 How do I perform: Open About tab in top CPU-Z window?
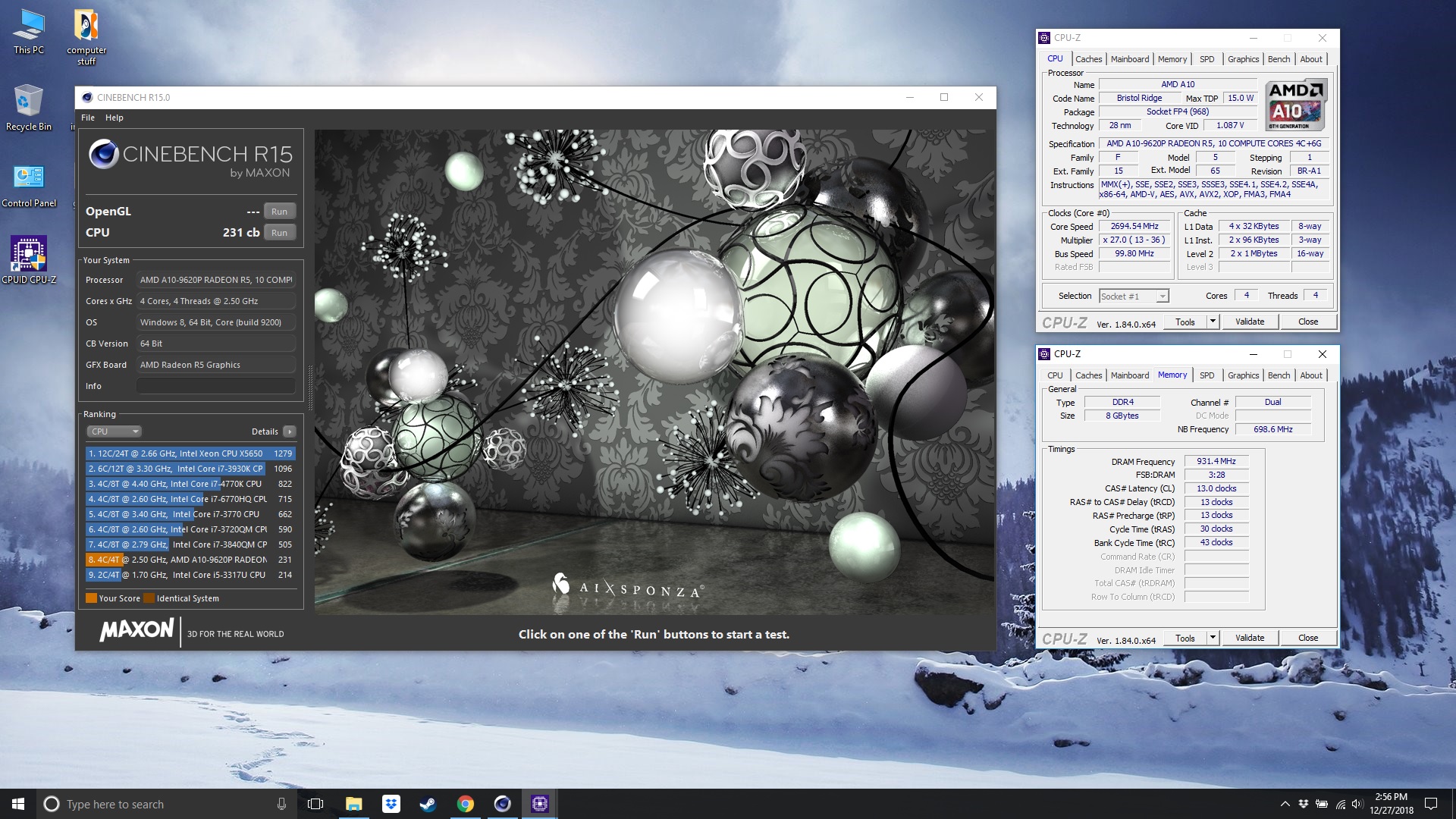coord(1311,59)
